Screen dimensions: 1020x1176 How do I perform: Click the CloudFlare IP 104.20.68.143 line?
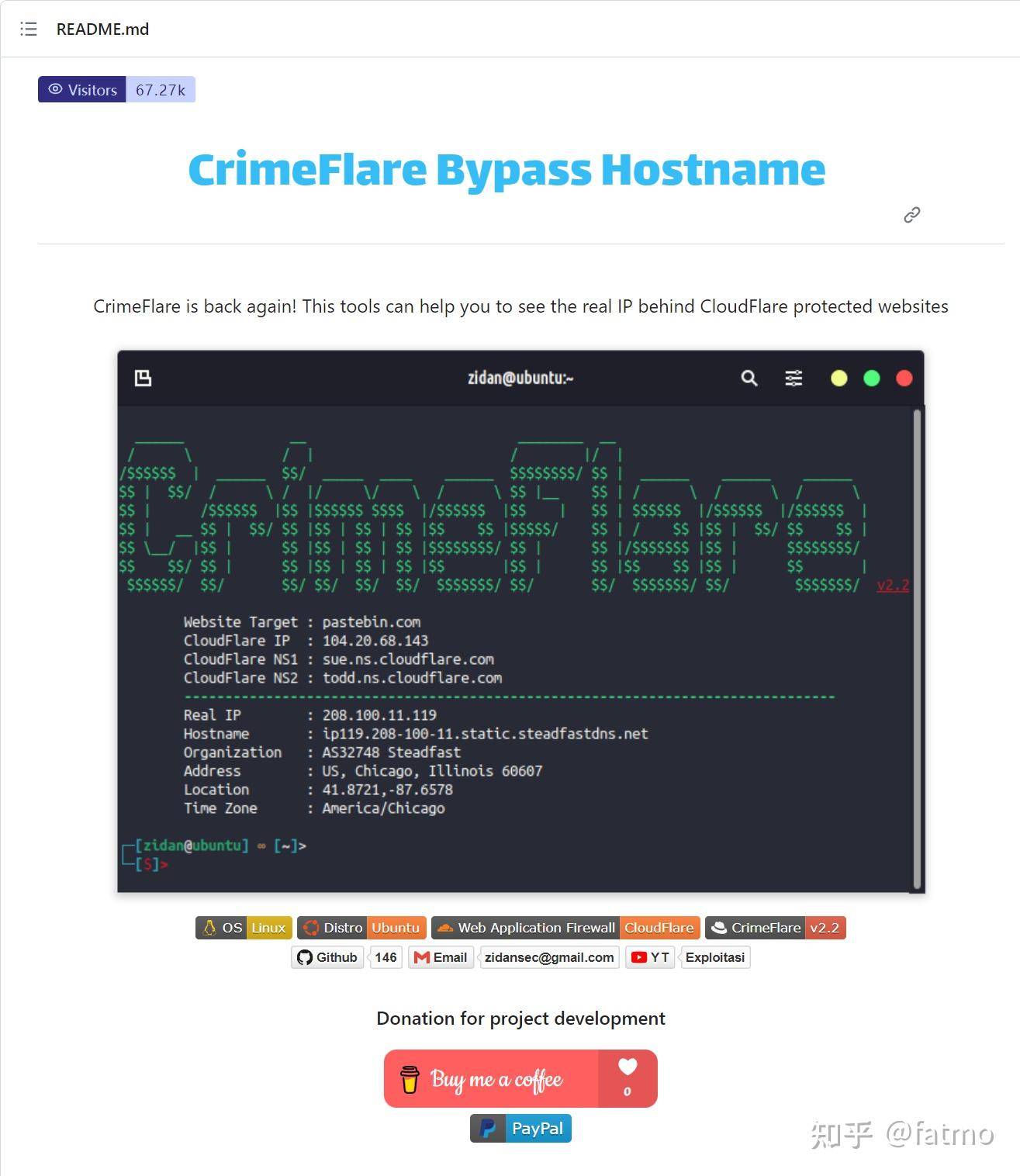tap(306, 641)
